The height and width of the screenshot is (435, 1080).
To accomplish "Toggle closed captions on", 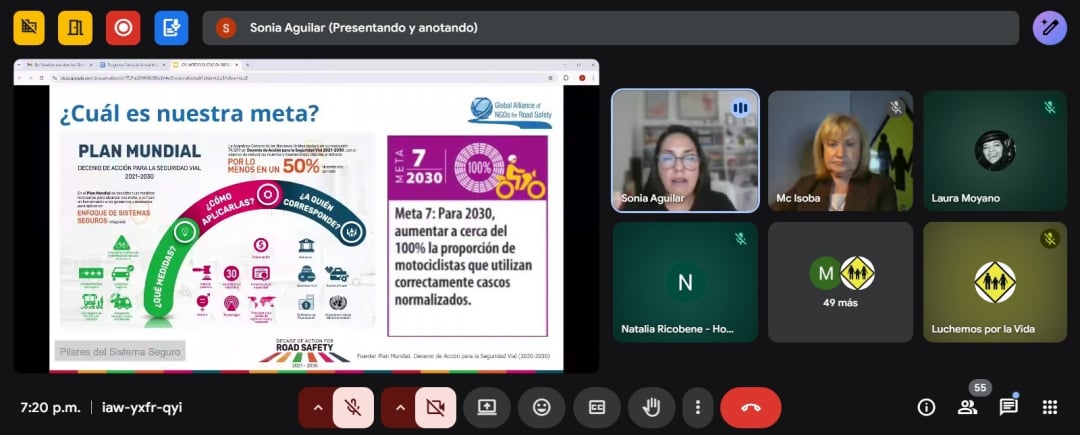I will (x=597, y=407).
